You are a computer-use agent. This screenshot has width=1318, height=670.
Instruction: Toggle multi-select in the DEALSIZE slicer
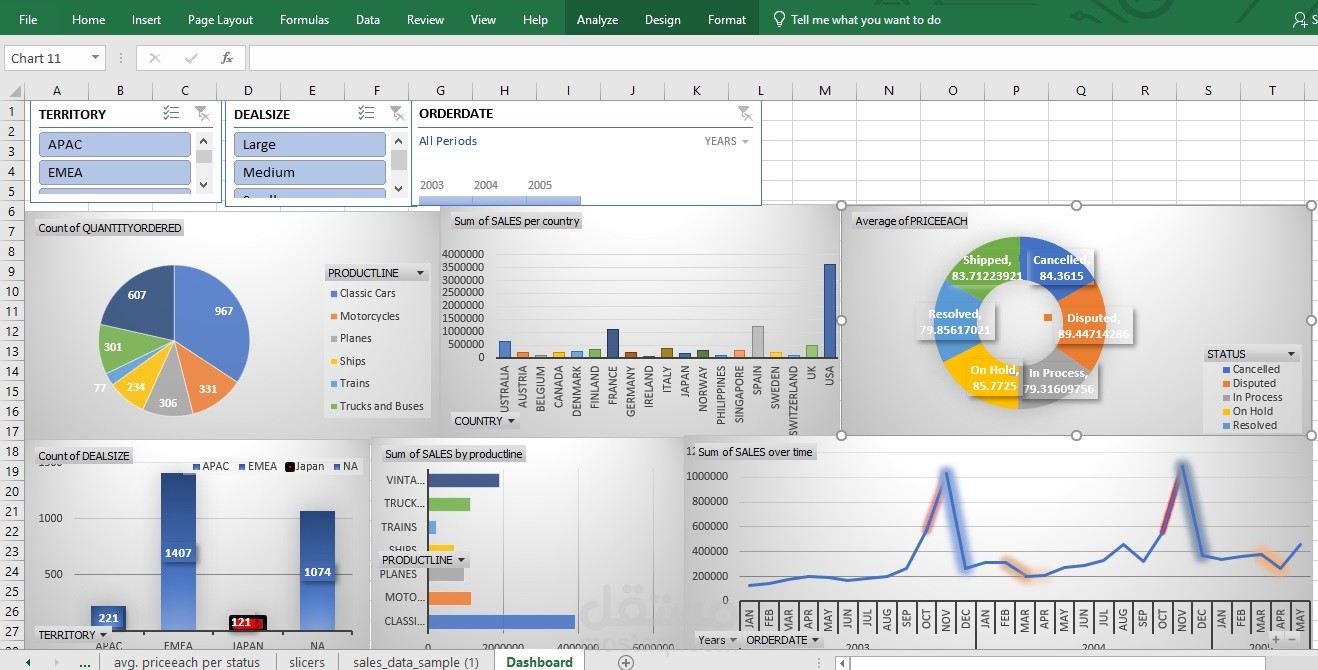[x=366, y=114]
